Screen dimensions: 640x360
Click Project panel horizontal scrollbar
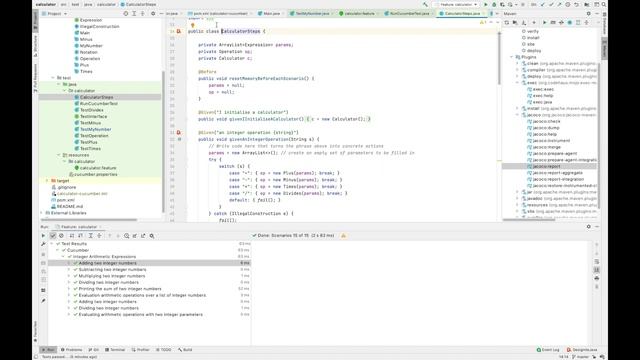89,219
